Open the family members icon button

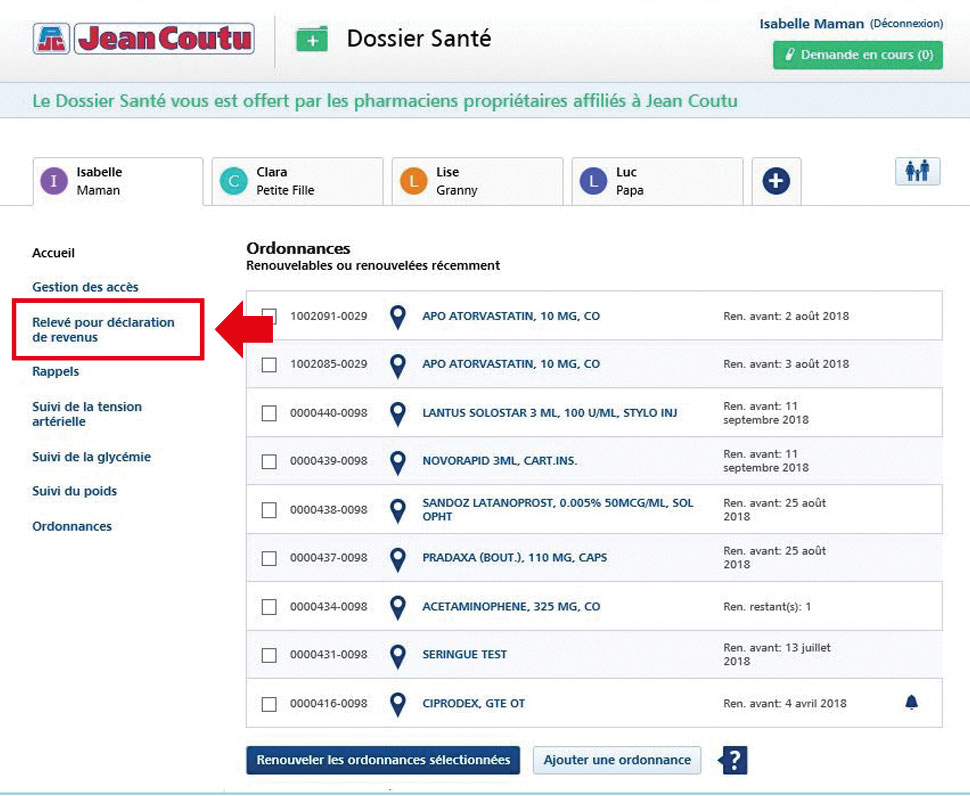[x=917, y=171]
